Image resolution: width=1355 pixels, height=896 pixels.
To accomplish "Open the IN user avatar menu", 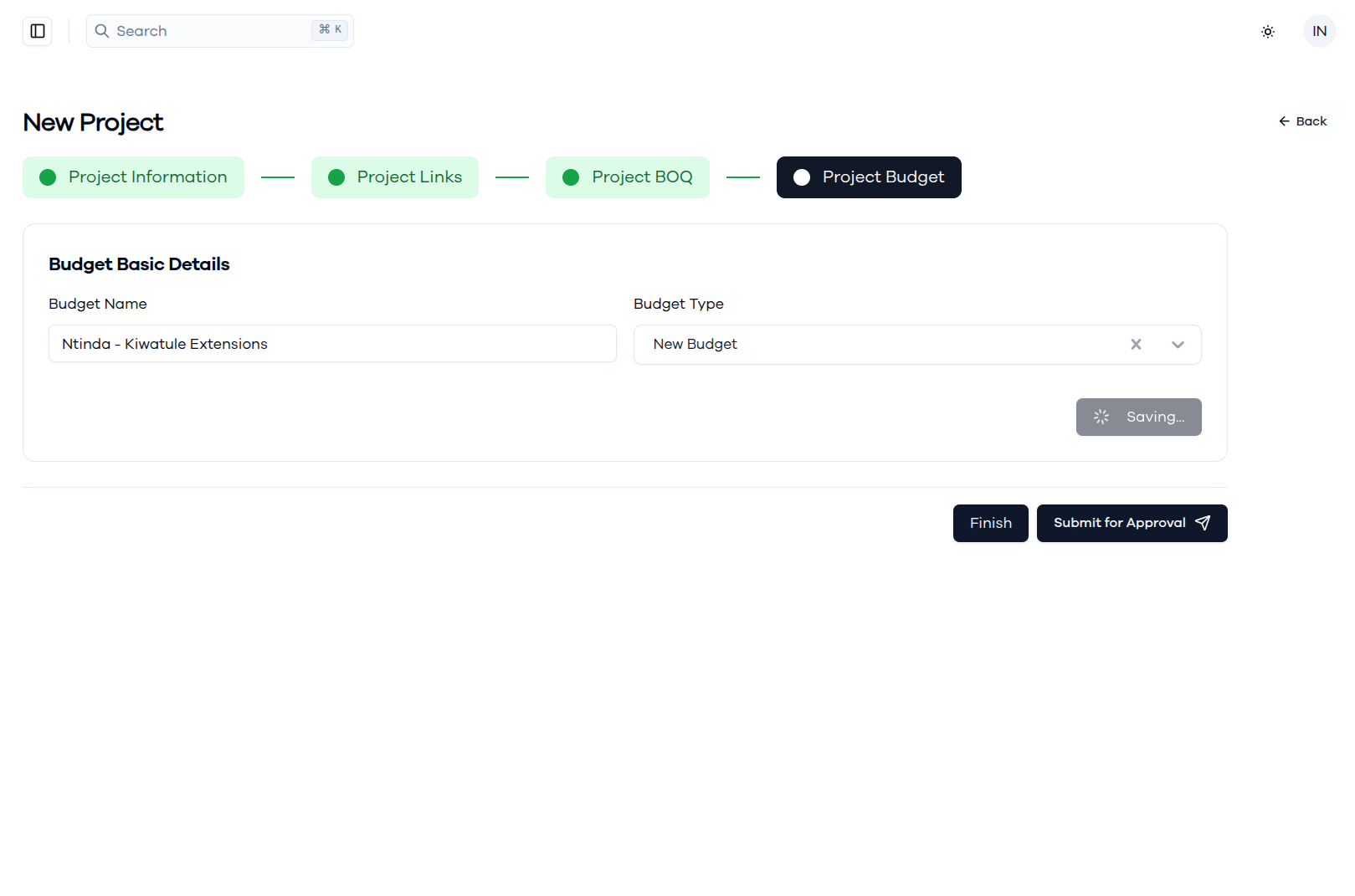I will (1320, 31).
